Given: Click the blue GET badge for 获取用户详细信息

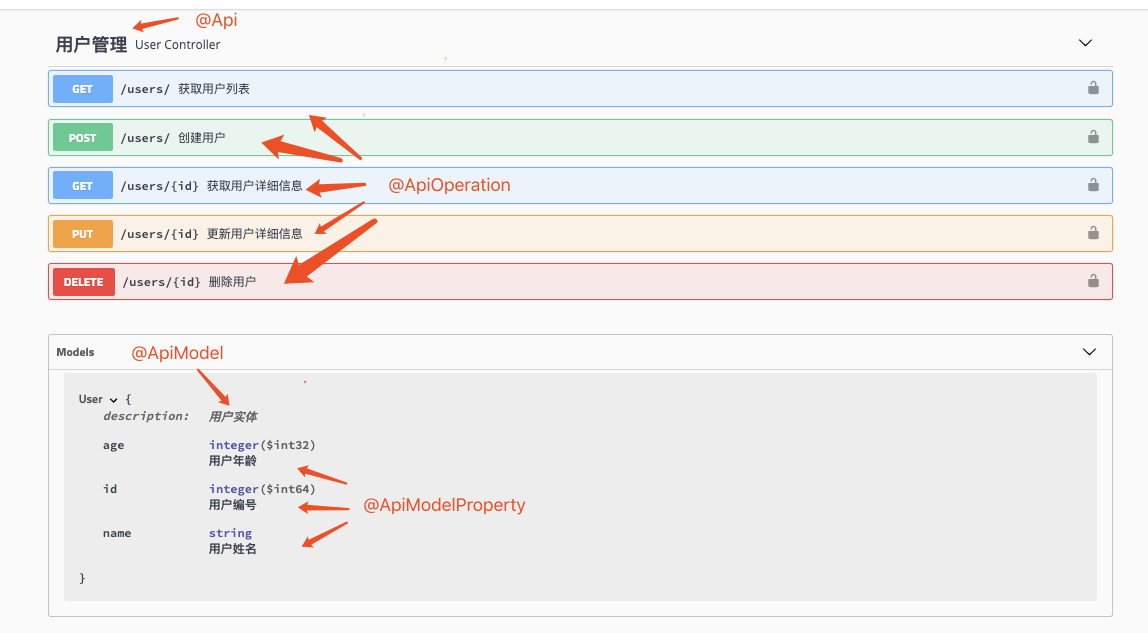Looking at the screenshot, I should click(83, 186).
